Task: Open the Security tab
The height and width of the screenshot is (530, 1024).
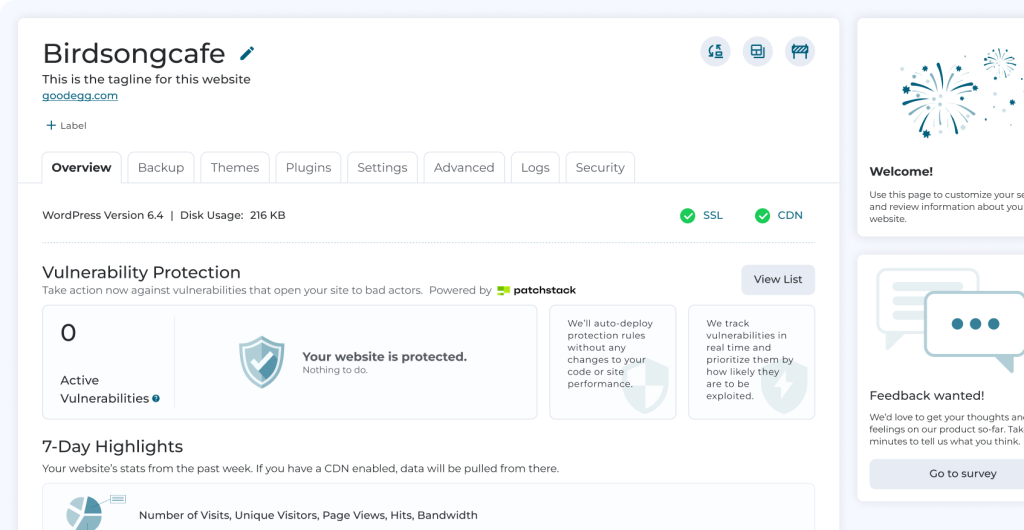Action: [600, 168]
